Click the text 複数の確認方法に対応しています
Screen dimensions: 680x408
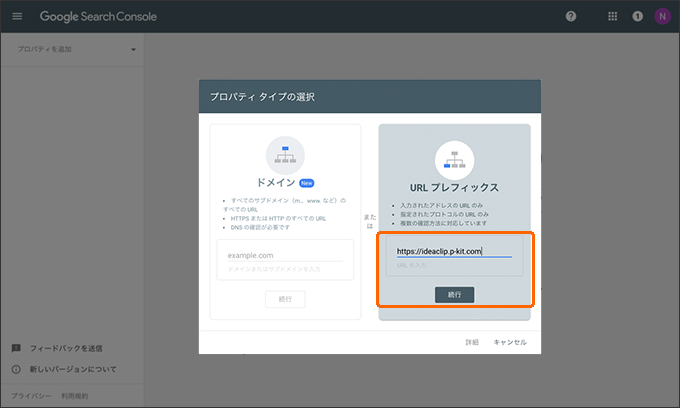coord(443,223)
